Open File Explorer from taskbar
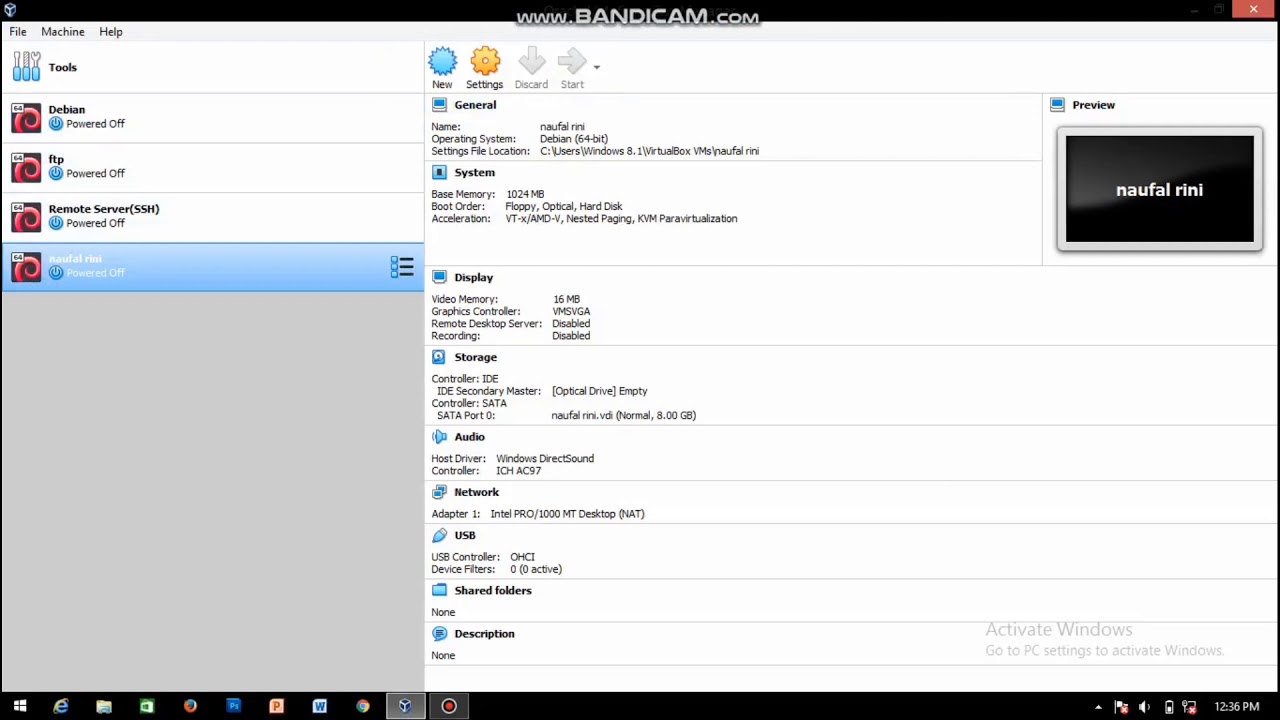1280x720 pixels. (104, 706)
